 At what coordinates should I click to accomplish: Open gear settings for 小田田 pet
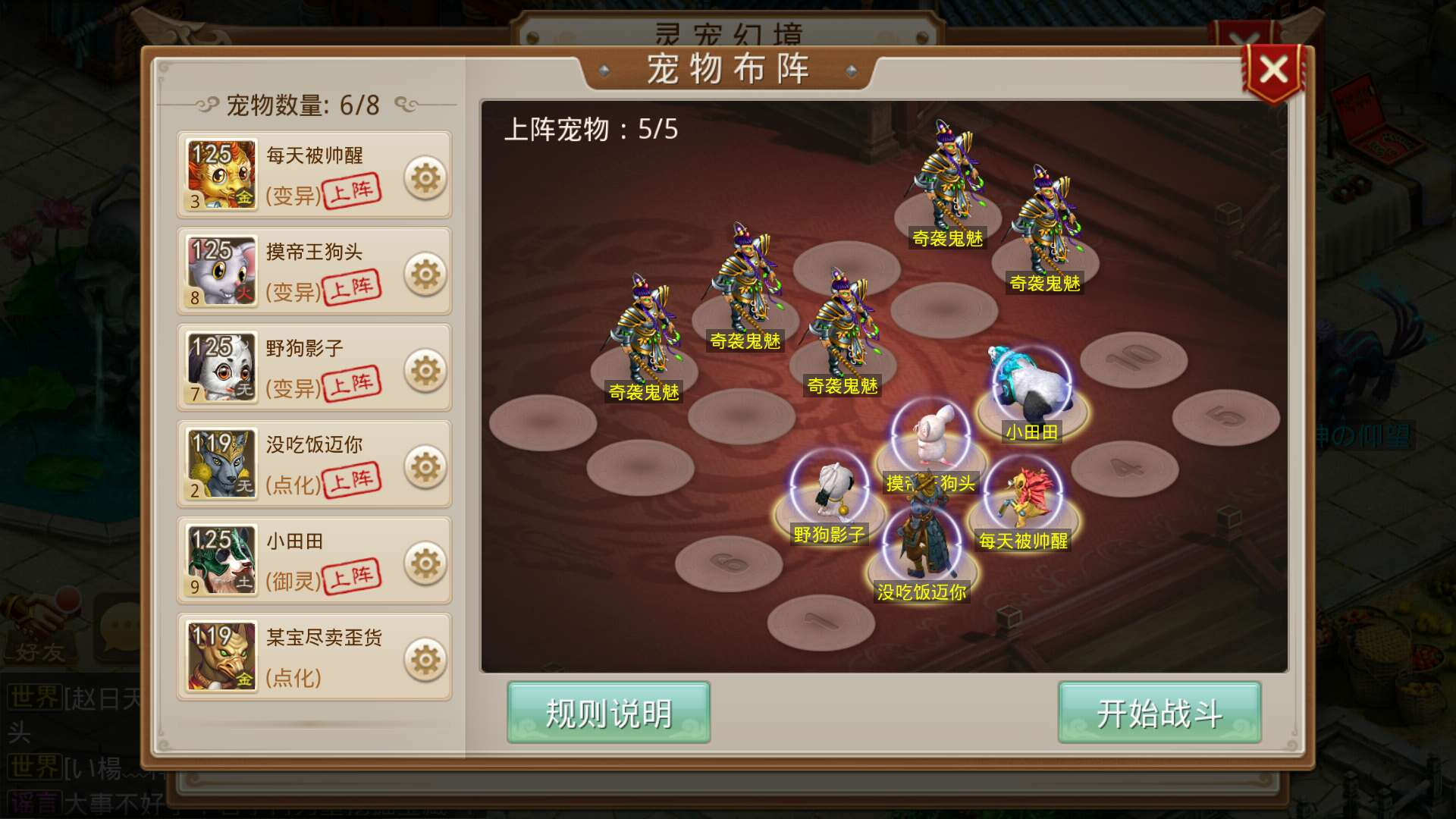425,563
